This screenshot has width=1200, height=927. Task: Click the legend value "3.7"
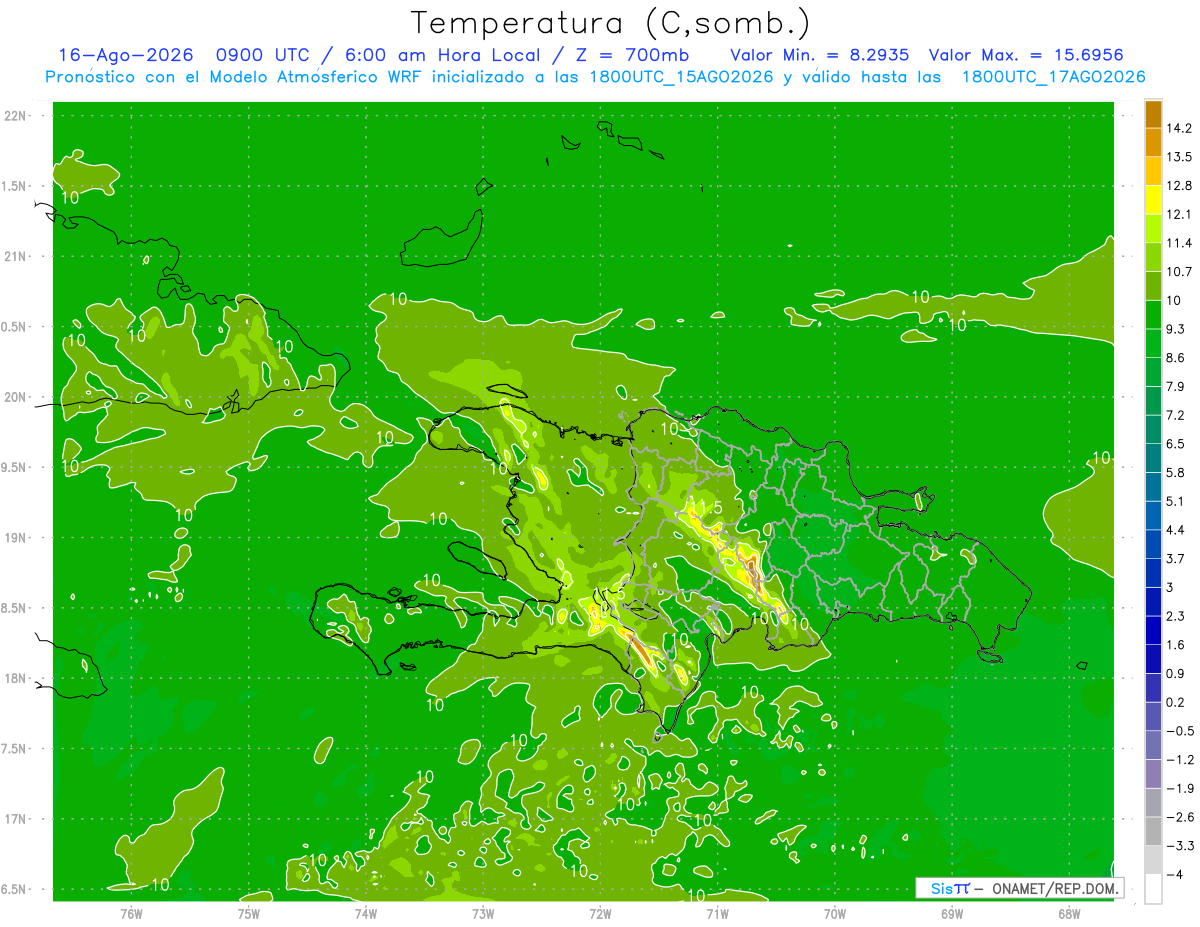point(1177,558)
